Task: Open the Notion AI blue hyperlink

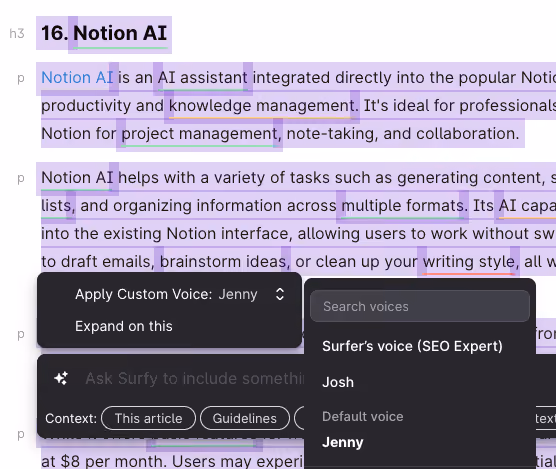Action: coord(77,77)
